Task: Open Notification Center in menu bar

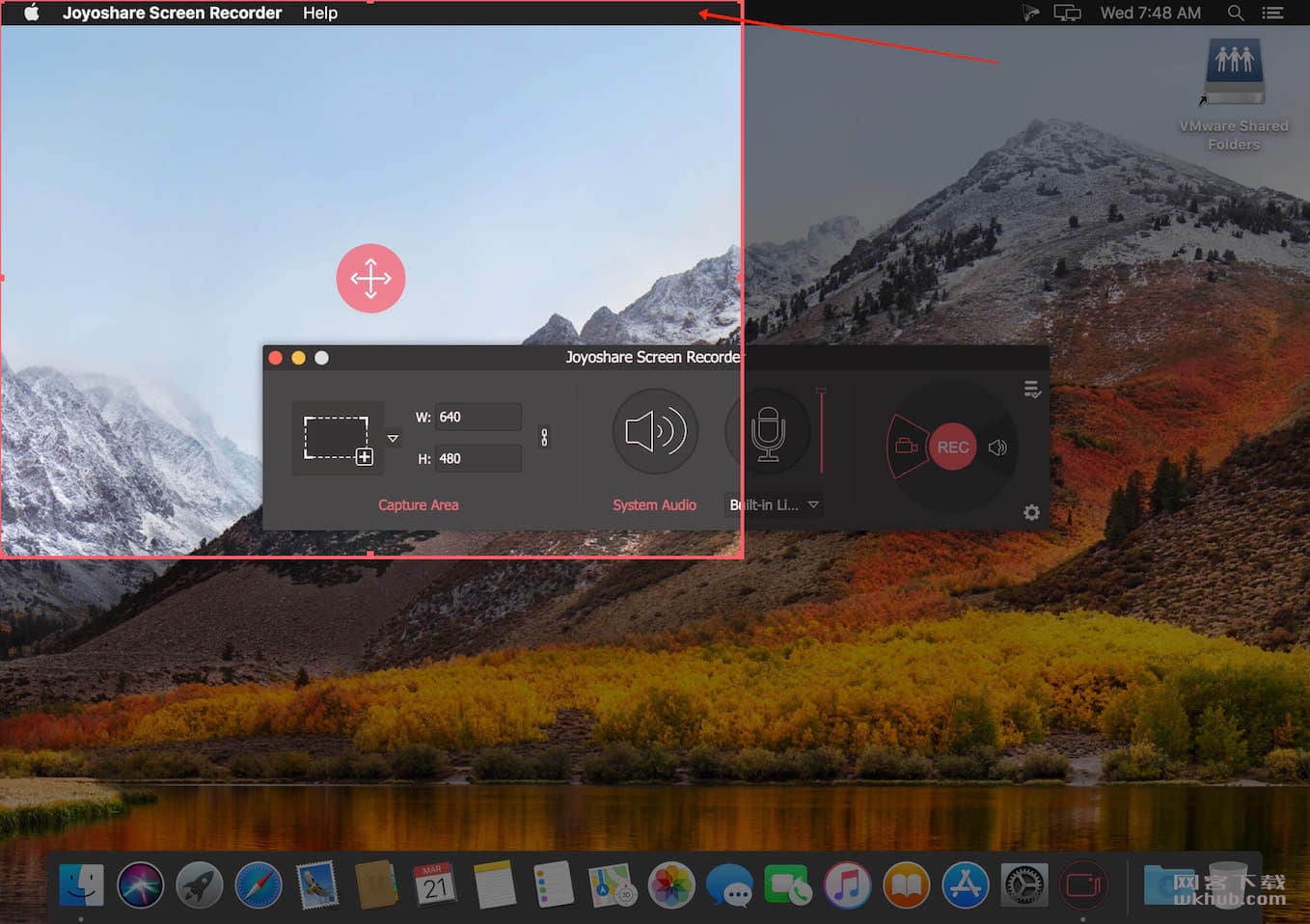Action: pos(1273,13)
